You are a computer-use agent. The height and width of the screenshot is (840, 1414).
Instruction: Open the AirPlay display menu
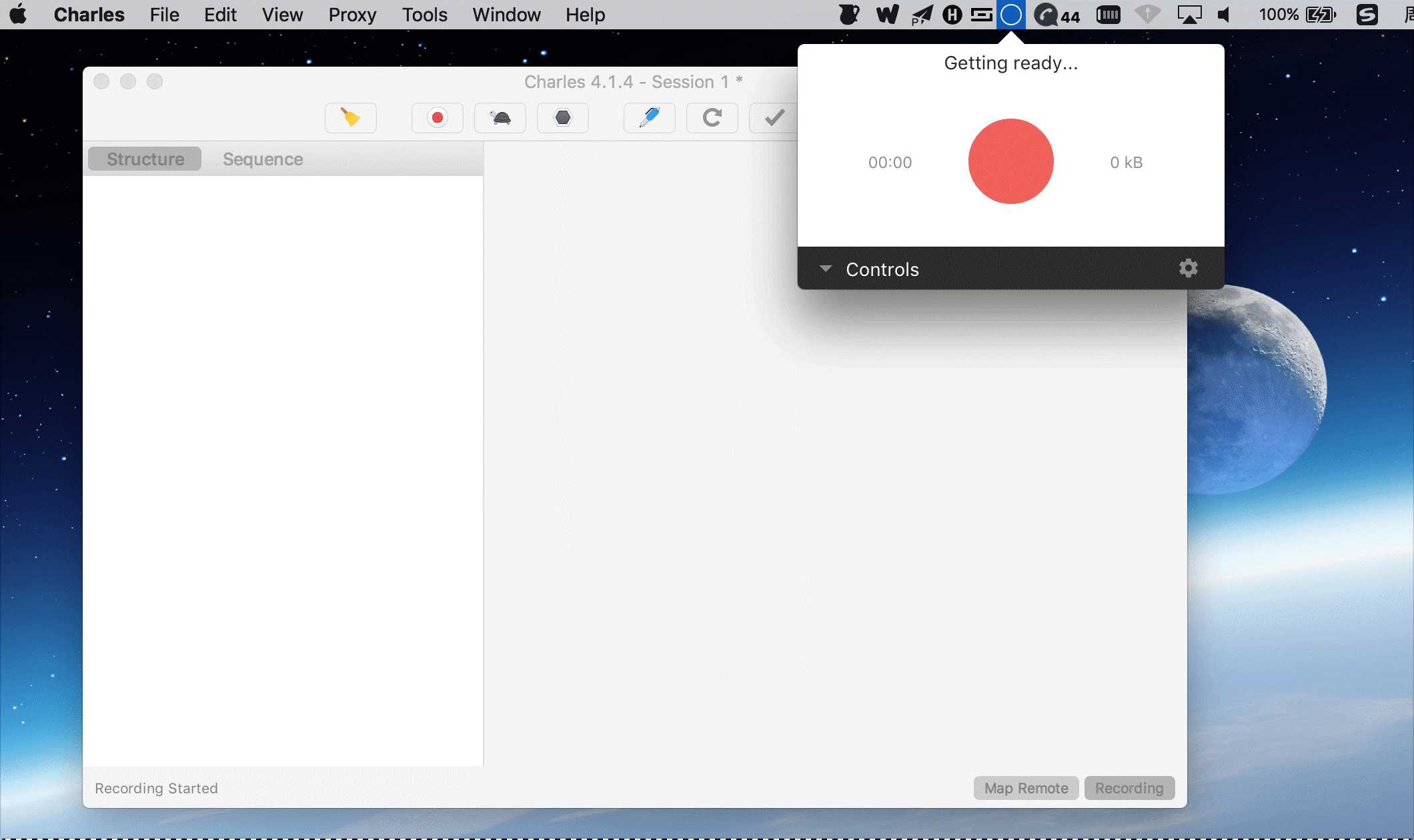1189,14
